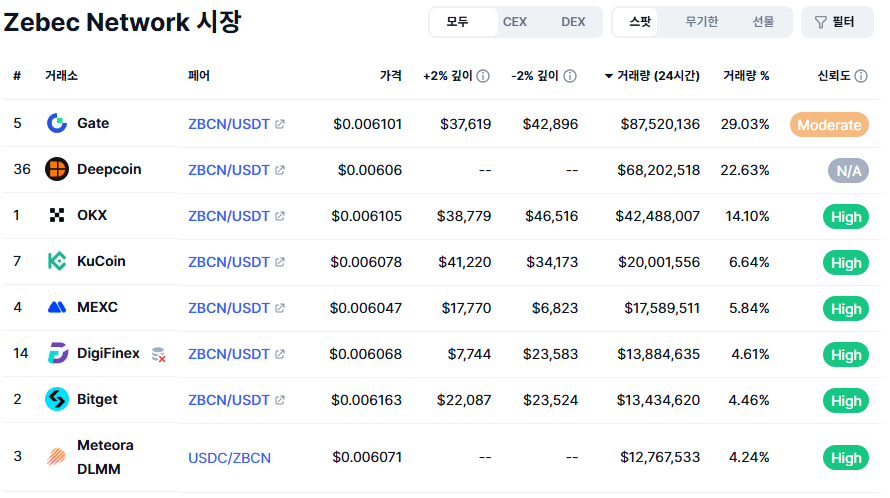This screenshot has height=498, width=890.
Task: Open the Bitget exchange name link
Action: click(x=97, y=399)
